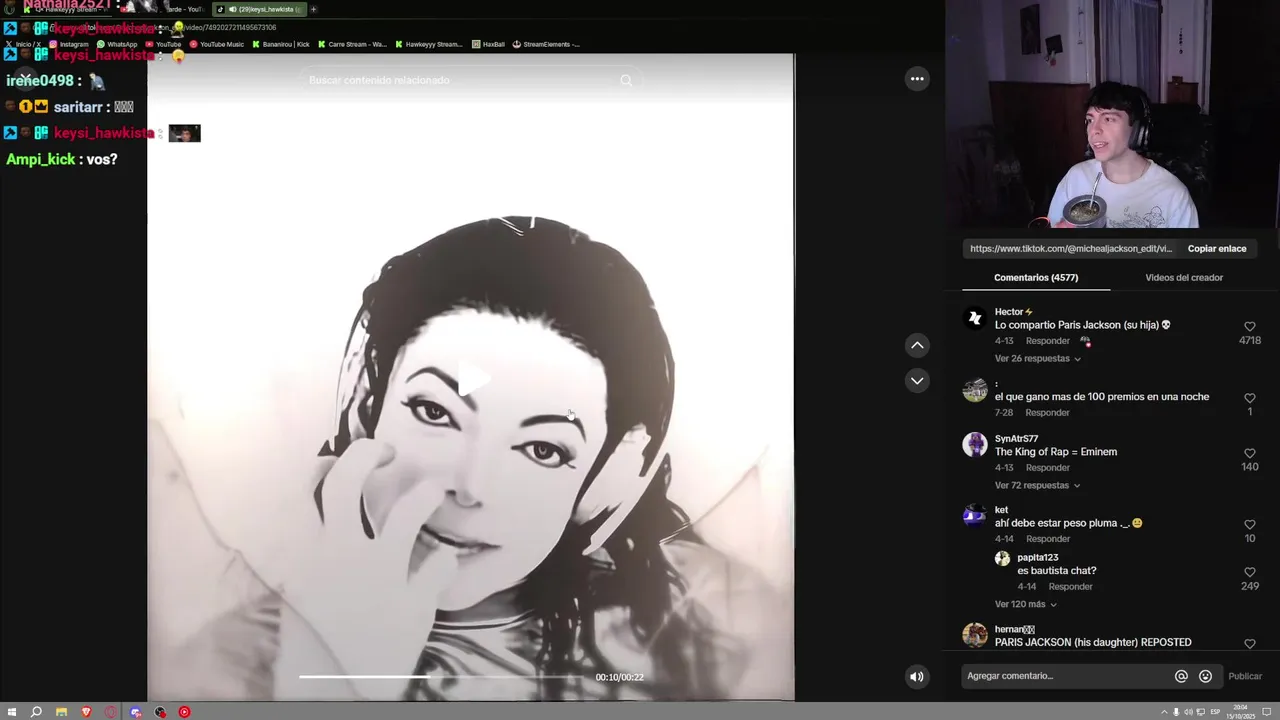Screen dimensions: 1280x720
Task: Click chat message 'Ampi_kick : vos?'
Action: (62, 160)
